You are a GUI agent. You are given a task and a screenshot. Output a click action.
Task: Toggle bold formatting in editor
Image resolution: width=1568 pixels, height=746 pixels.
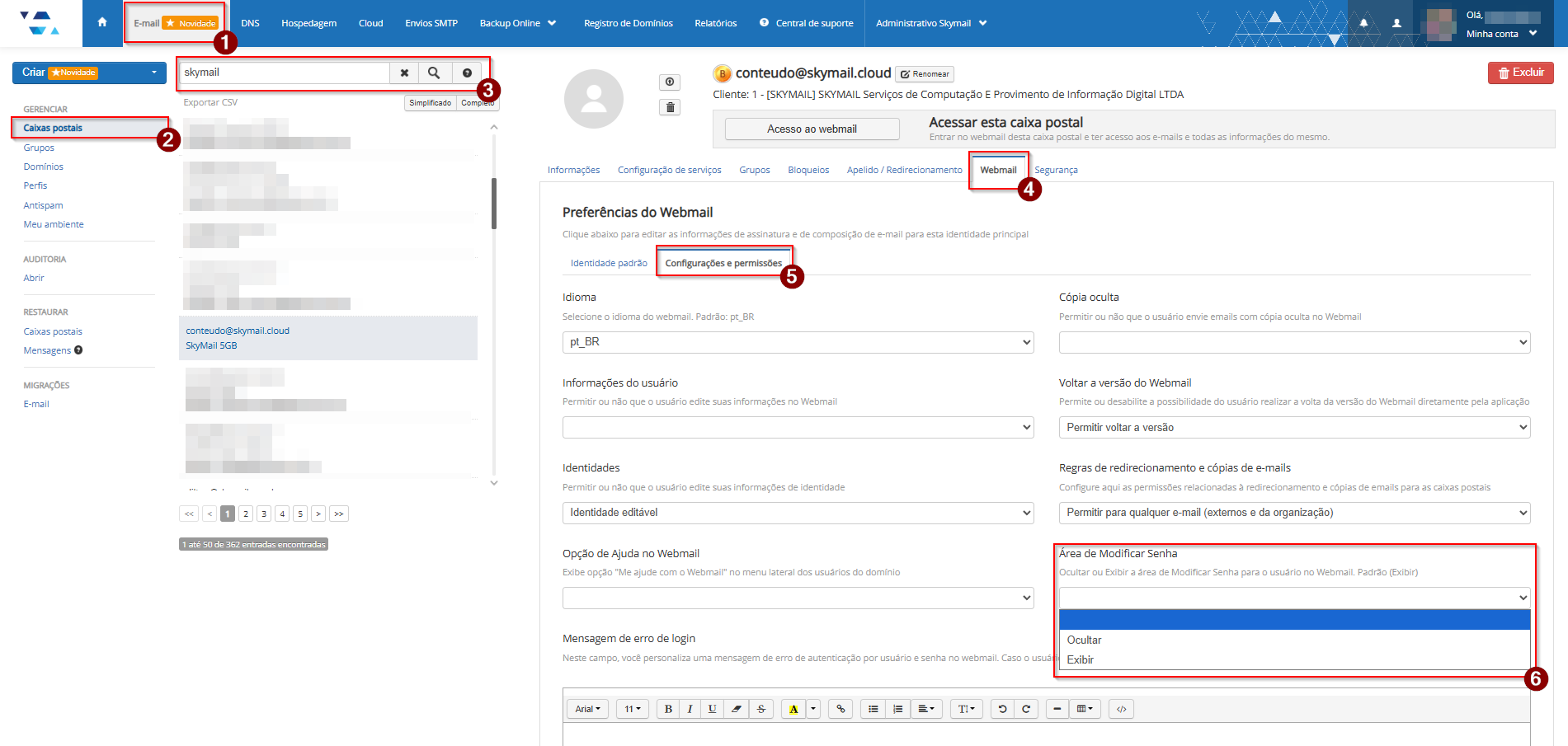pos(668,709)
